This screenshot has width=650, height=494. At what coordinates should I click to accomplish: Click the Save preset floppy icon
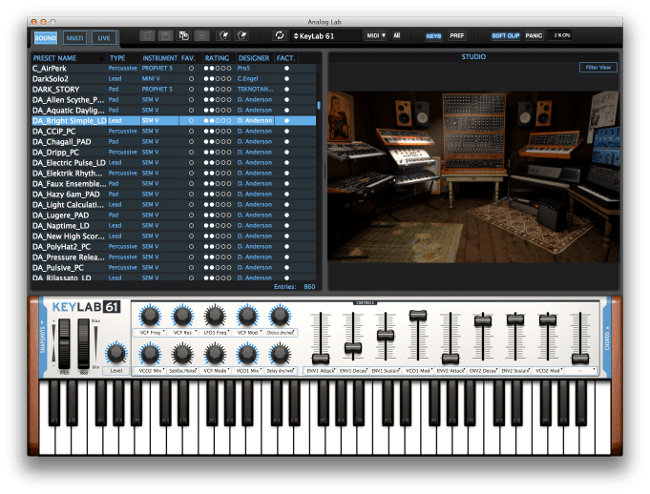pyautogui.click(x=165, y=36)
